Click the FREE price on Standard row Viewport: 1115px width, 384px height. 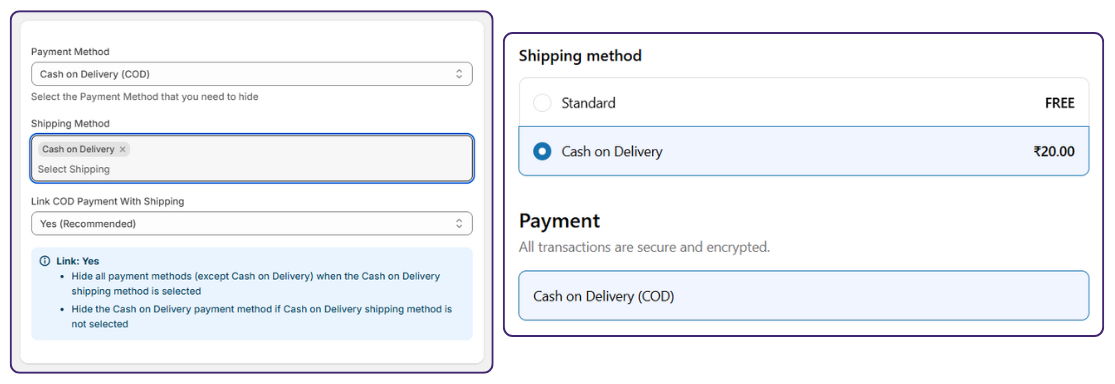pyautogui.click(x=1060, y=103)
